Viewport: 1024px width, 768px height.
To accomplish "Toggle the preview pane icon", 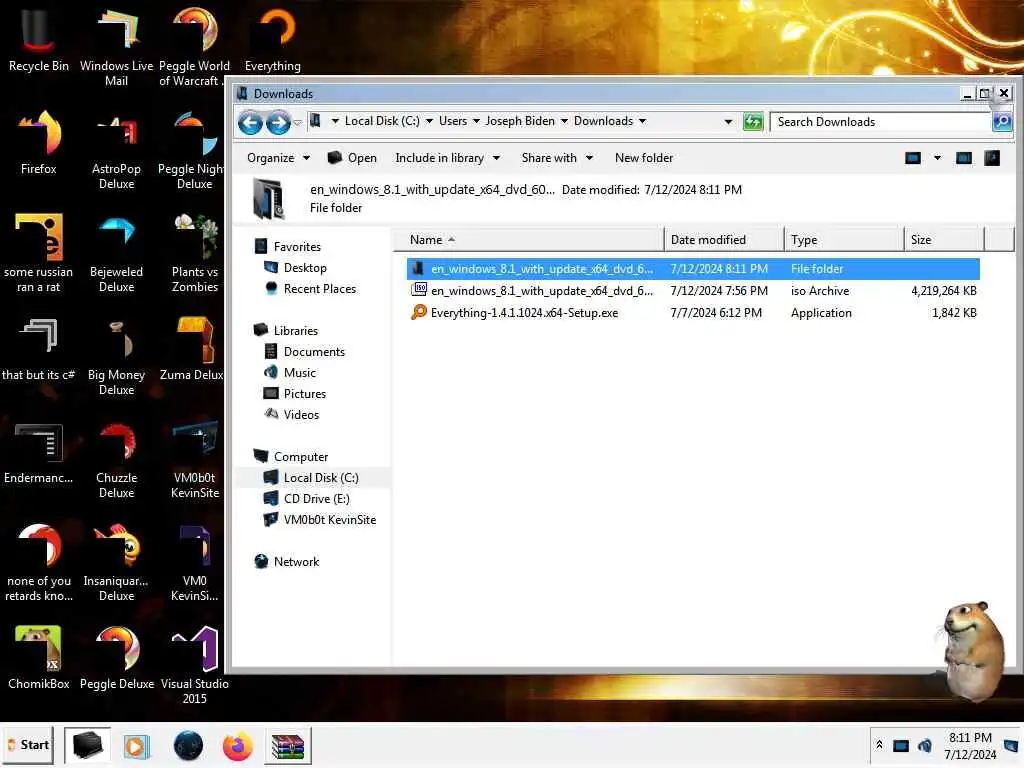I will tap(964, 158).
